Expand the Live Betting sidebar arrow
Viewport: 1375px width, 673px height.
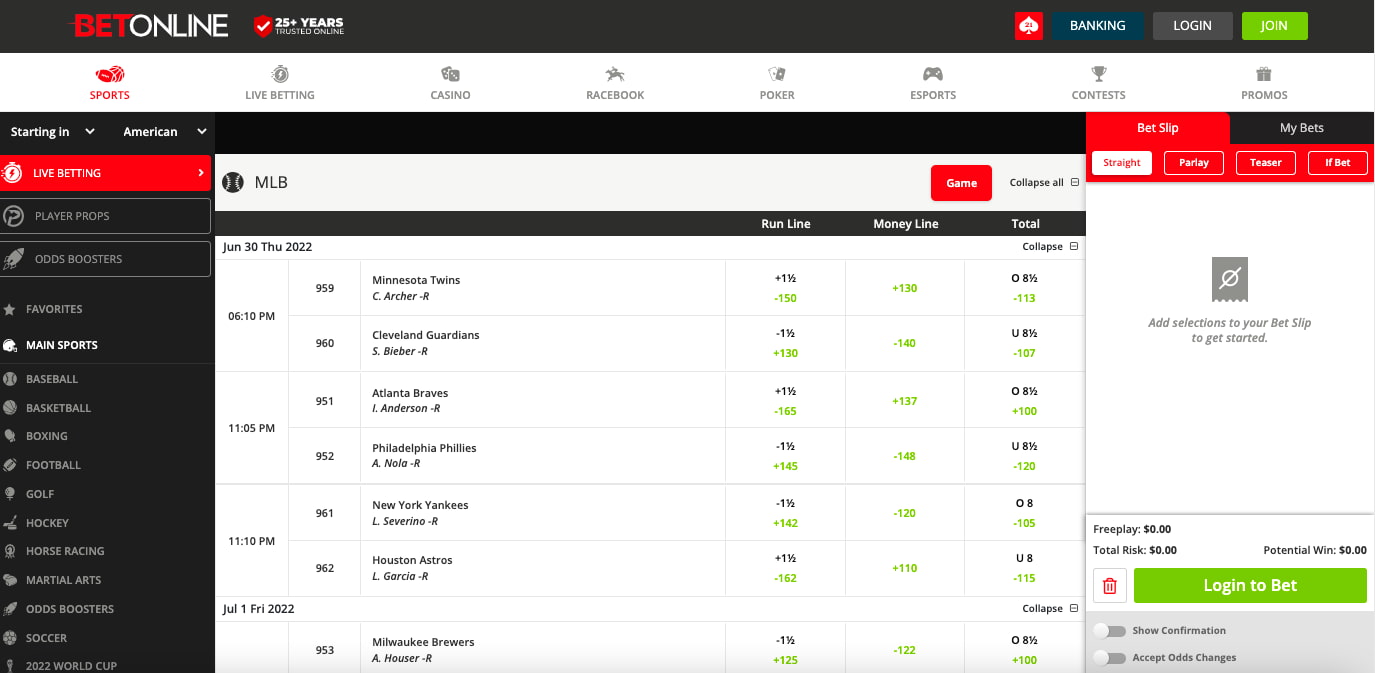tap(201, 173)
